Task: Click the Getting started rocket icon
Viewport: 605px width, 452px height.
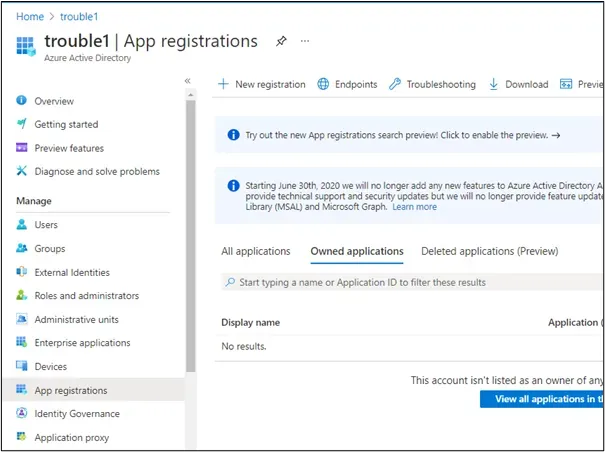Action: (x=22, y=124)
